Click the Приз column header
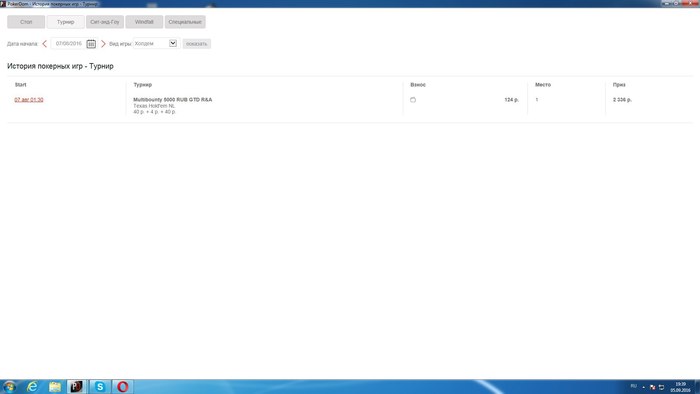The image size is (700, 394). click(x=619, y=84)
